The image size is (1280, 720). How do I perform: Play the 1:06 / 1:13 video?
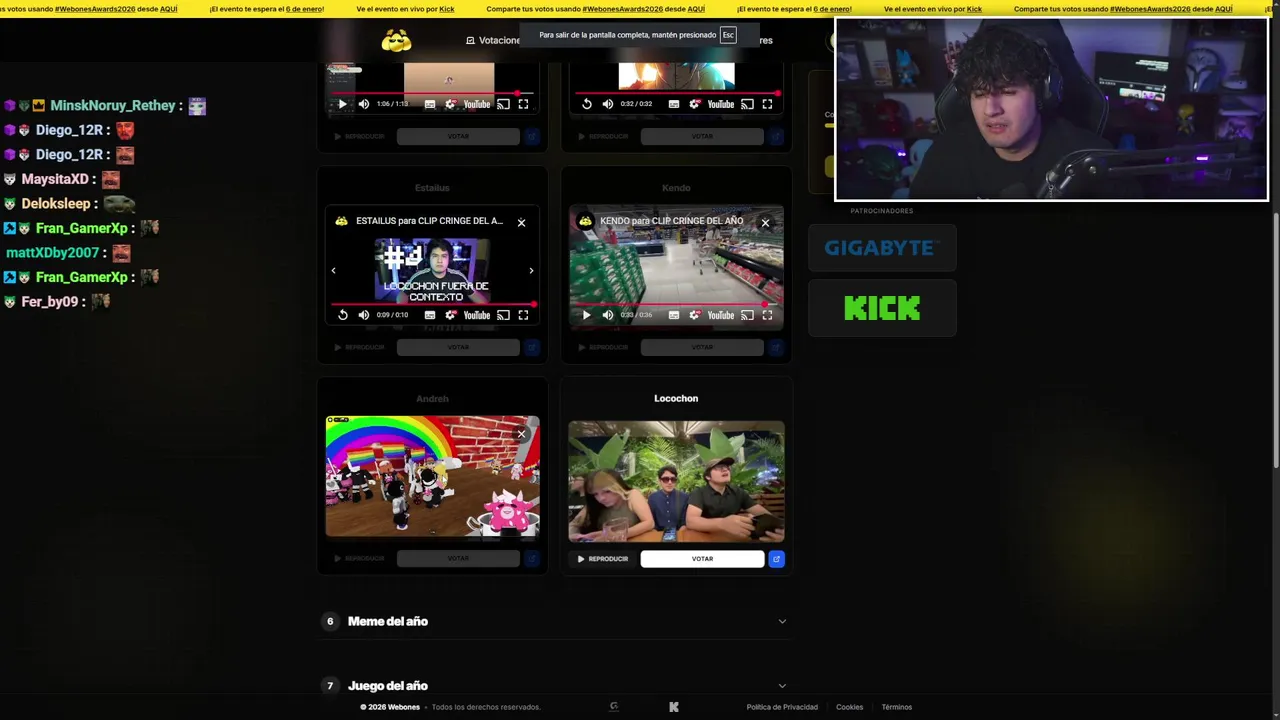coord(342,104)
